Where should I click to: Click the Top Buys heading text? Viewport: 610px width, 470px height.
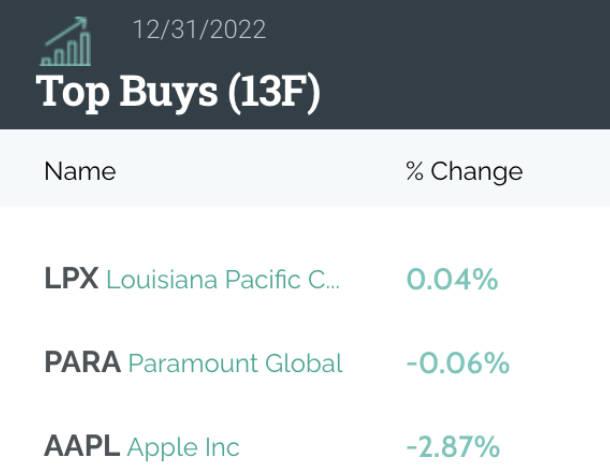[127, 91]
